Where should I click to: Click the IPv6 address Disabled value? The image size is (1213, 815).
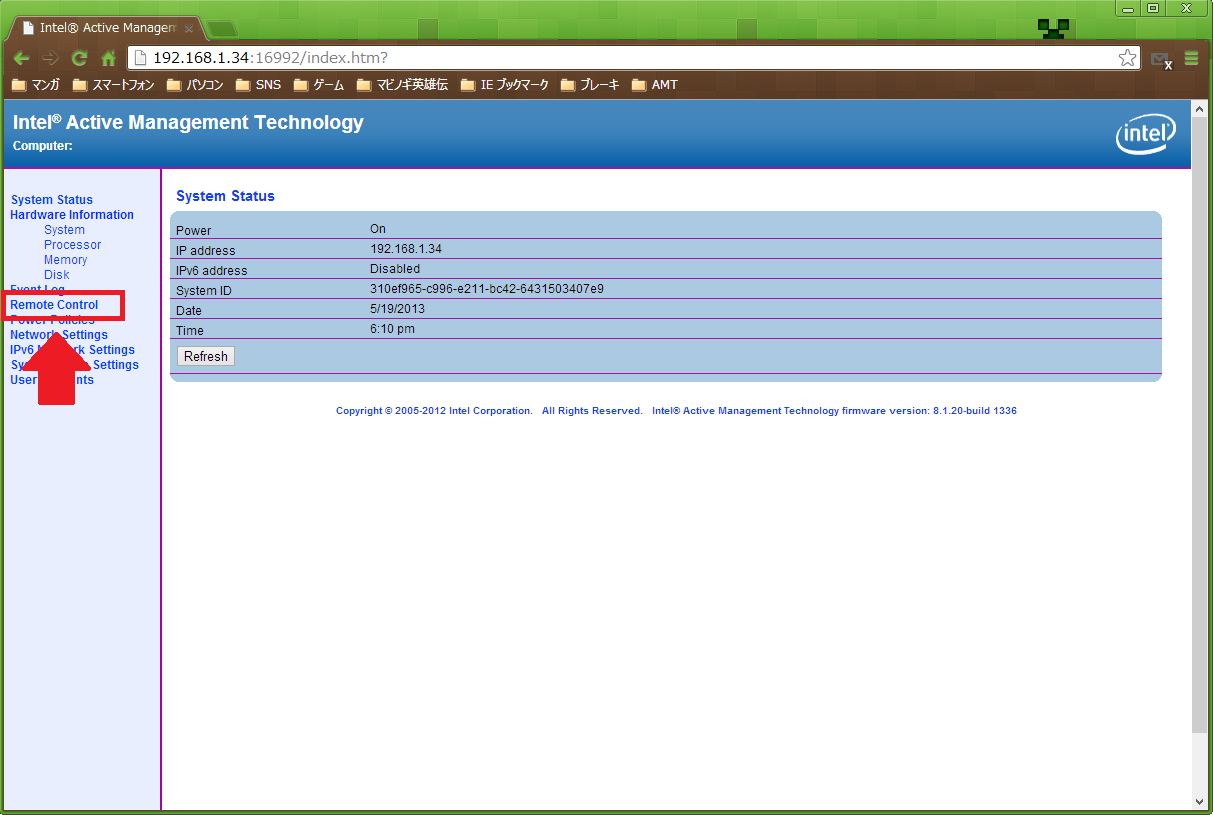click(395, 269)
